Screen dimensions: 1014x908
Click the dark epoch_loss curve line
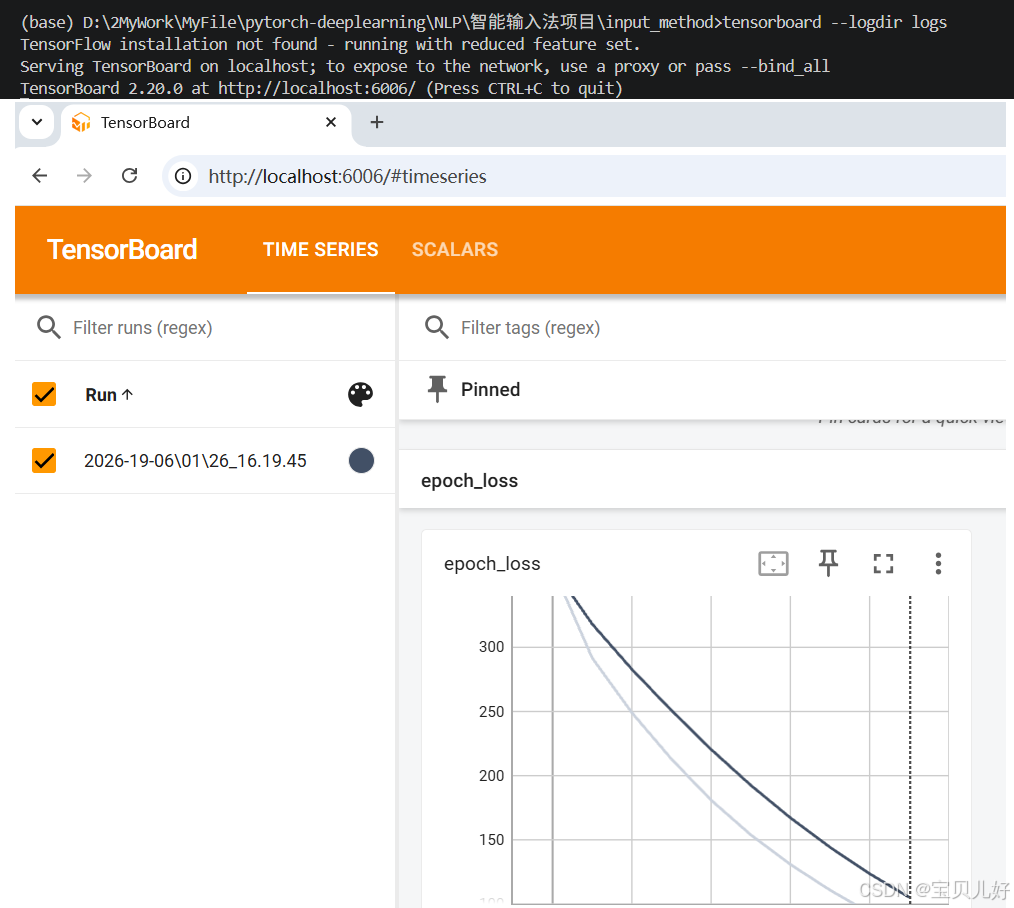pyautogui.click(x=711, y=750)
